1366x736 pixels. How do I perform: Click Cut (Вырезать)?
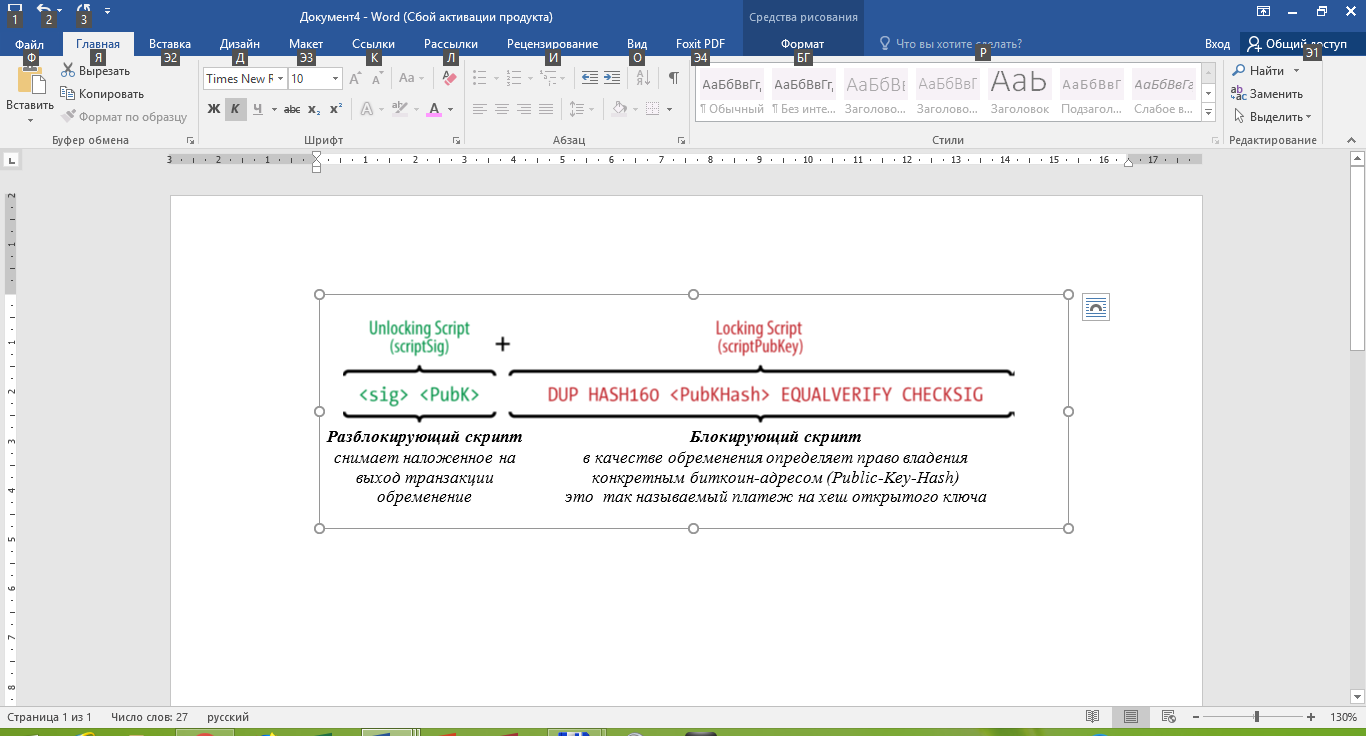click(x=95, y=71)
